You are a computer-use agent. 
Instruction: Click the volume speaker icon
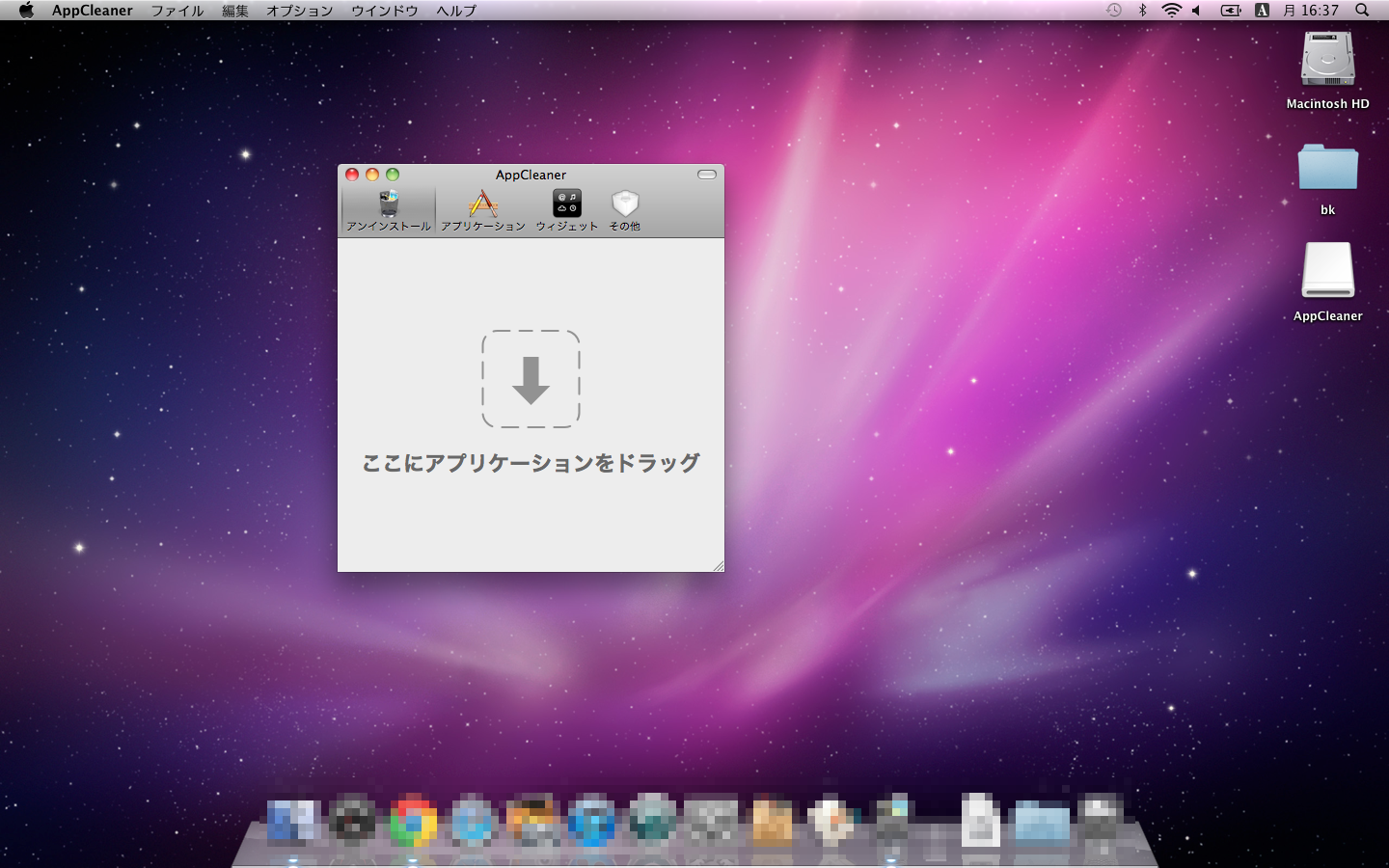pyautogui.click(x=1197, y=11)
